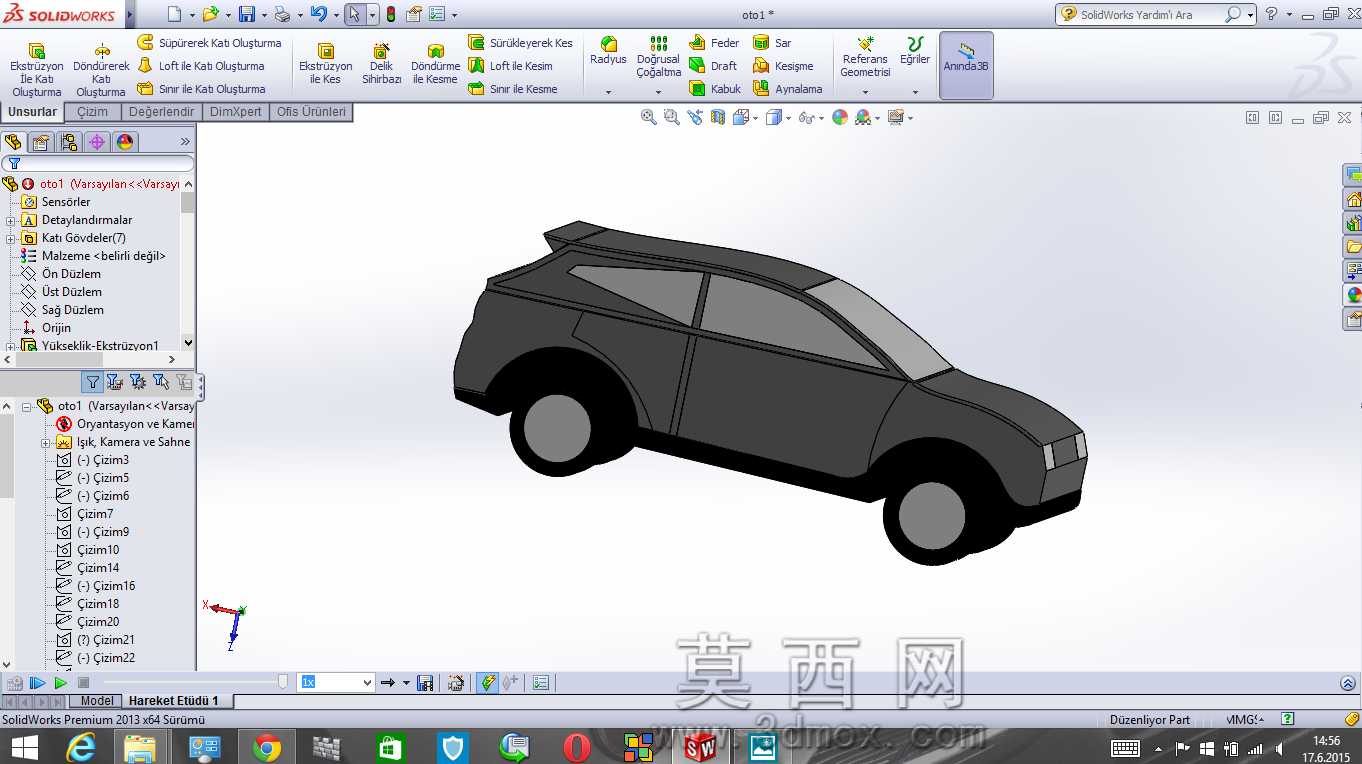Open the DimXpertManager crosshair panel tab
Screen dimensions: 1362x764
coord(97,142)
